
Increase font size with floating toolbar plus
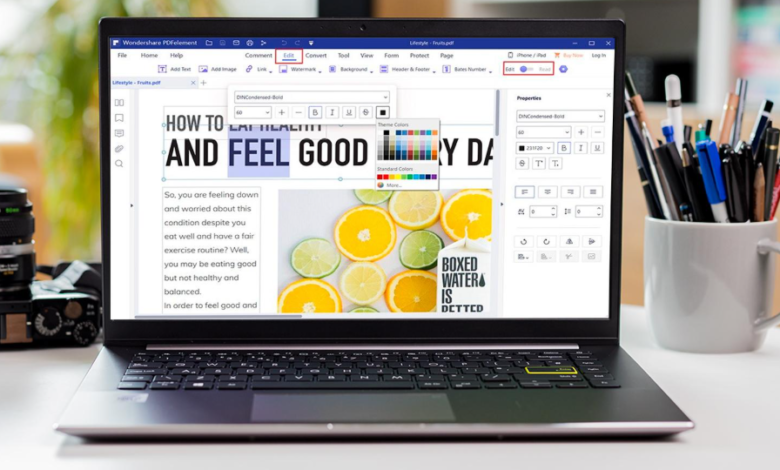(282, 112)
